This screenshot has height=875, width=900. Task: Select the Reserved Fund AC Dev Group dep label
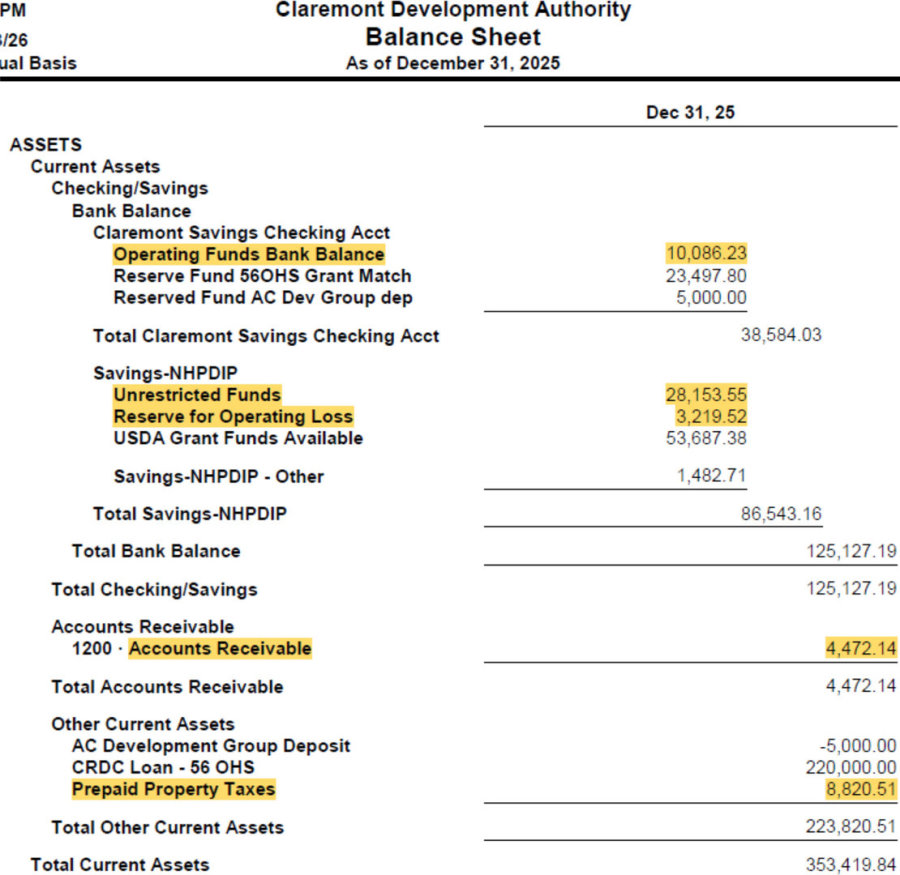point(263,298)
